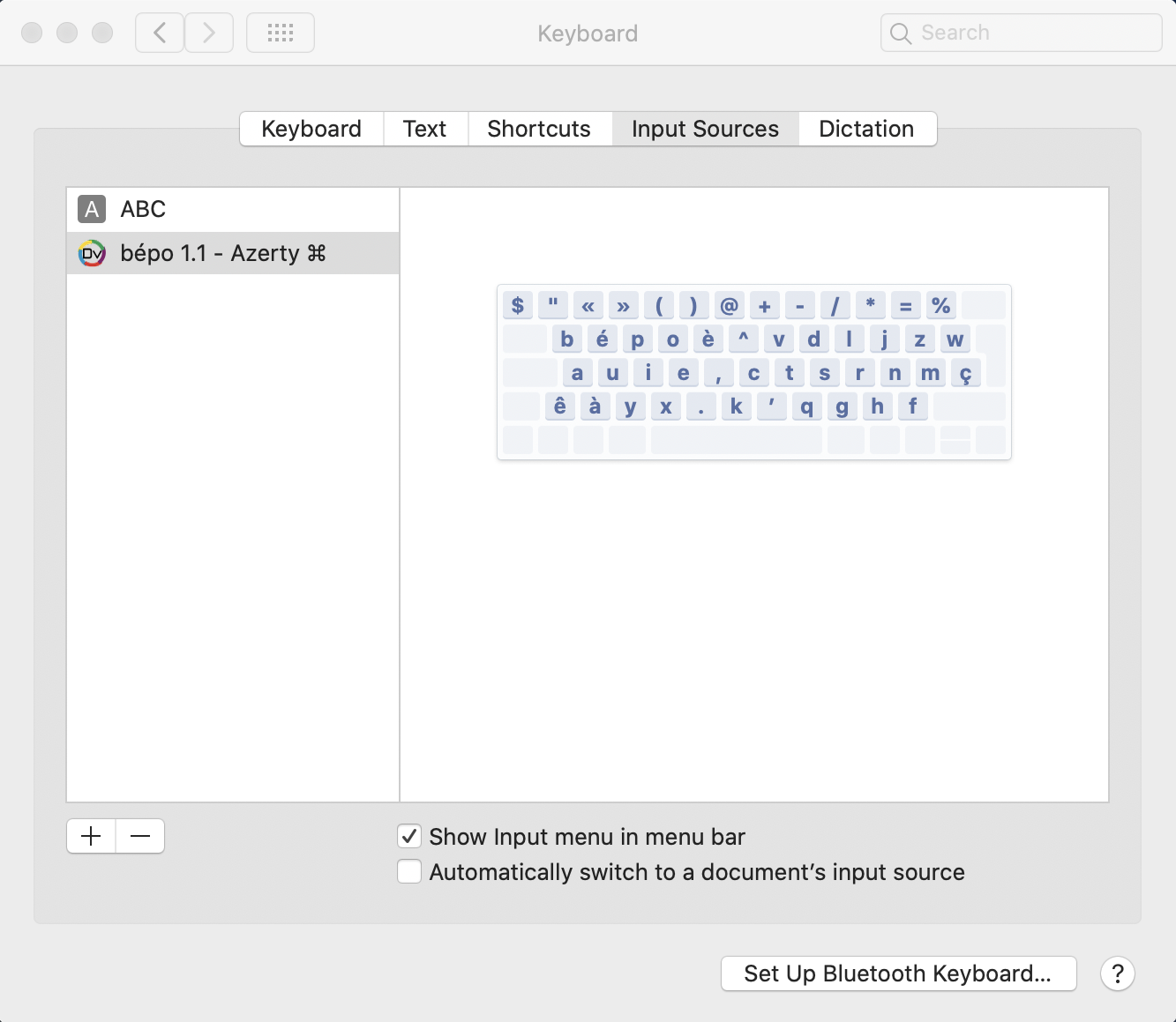Click the @ key in layout preview
This screenshot has width=1176, height=1022.
pos(730,305)
